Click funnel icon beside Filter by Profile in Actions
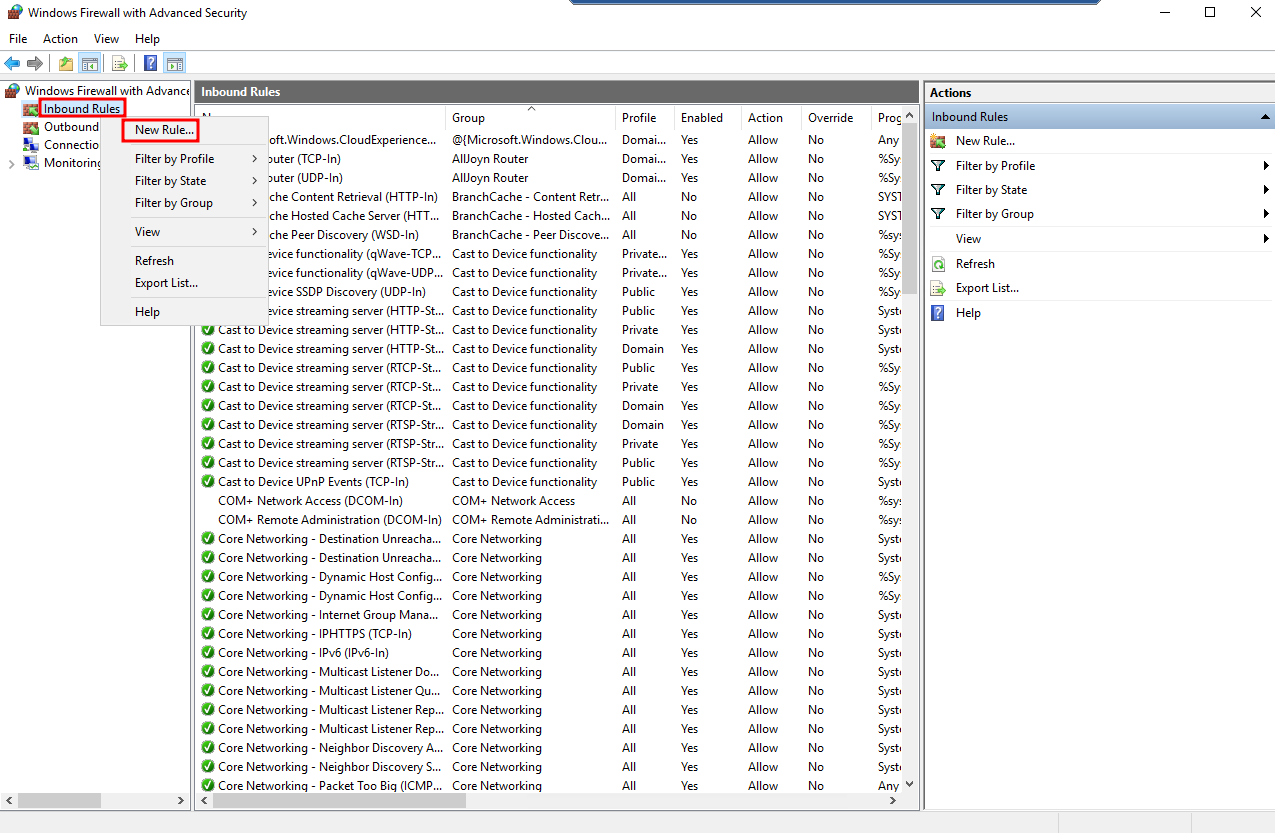 pyautogui.click(x=938, y=166)
